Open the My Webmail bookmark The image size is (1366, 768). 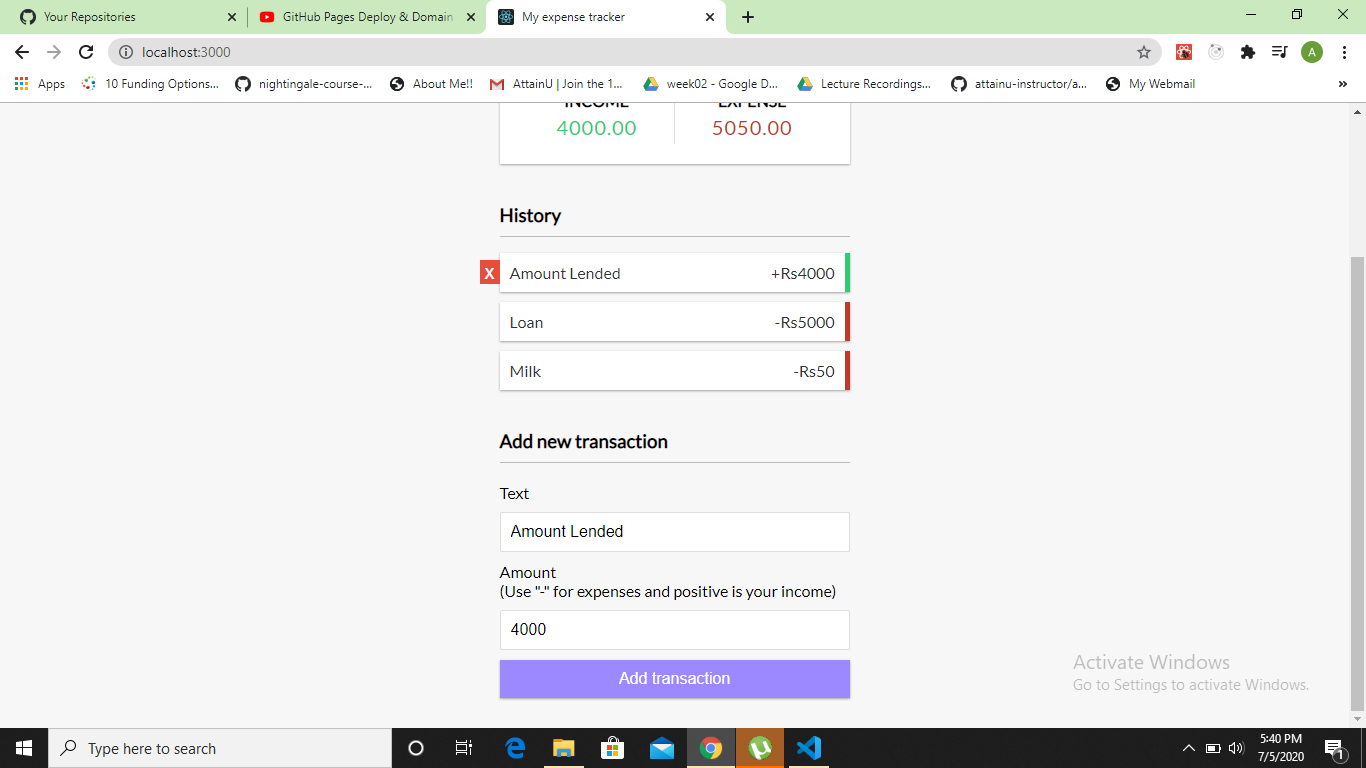pyautogui.click(x=1151, y=84)
